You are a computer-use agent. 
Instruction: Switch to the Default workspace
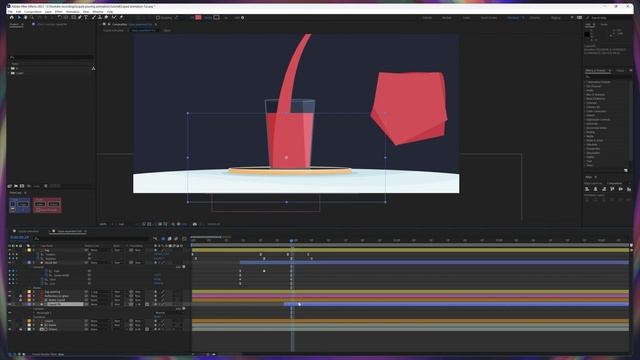(427, 18)
